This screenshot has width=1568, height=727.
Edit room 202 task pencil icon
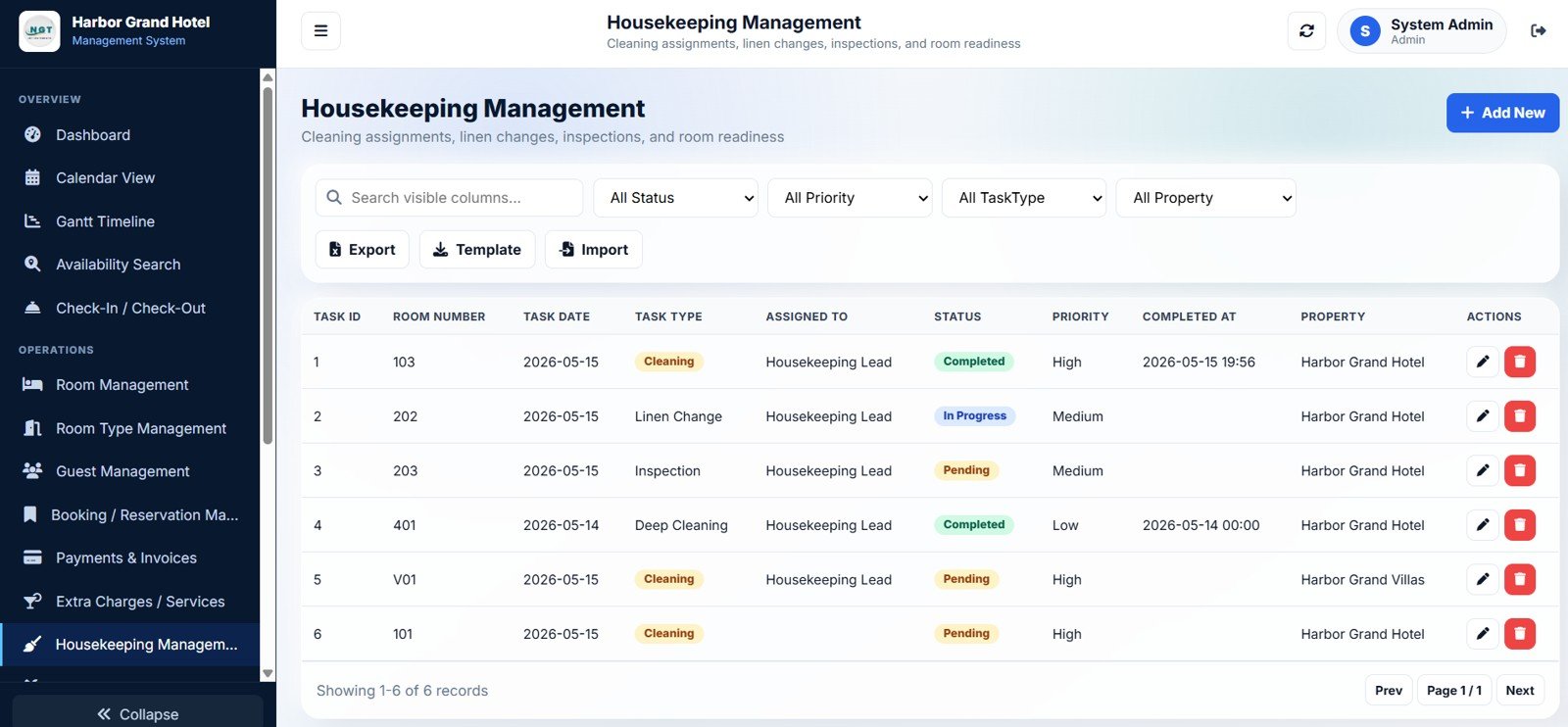coord(1483,416)
